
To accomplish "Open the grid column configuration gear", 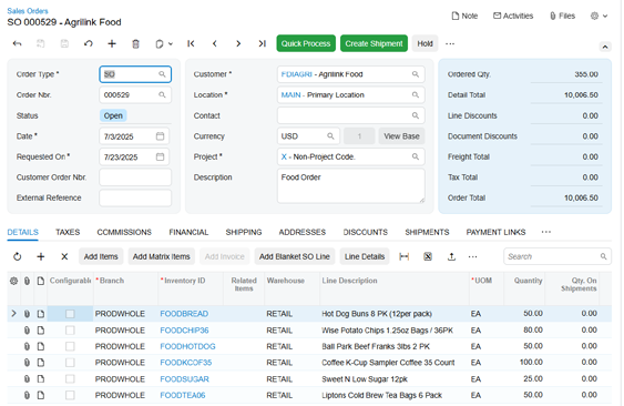I will tap(14, 281).
